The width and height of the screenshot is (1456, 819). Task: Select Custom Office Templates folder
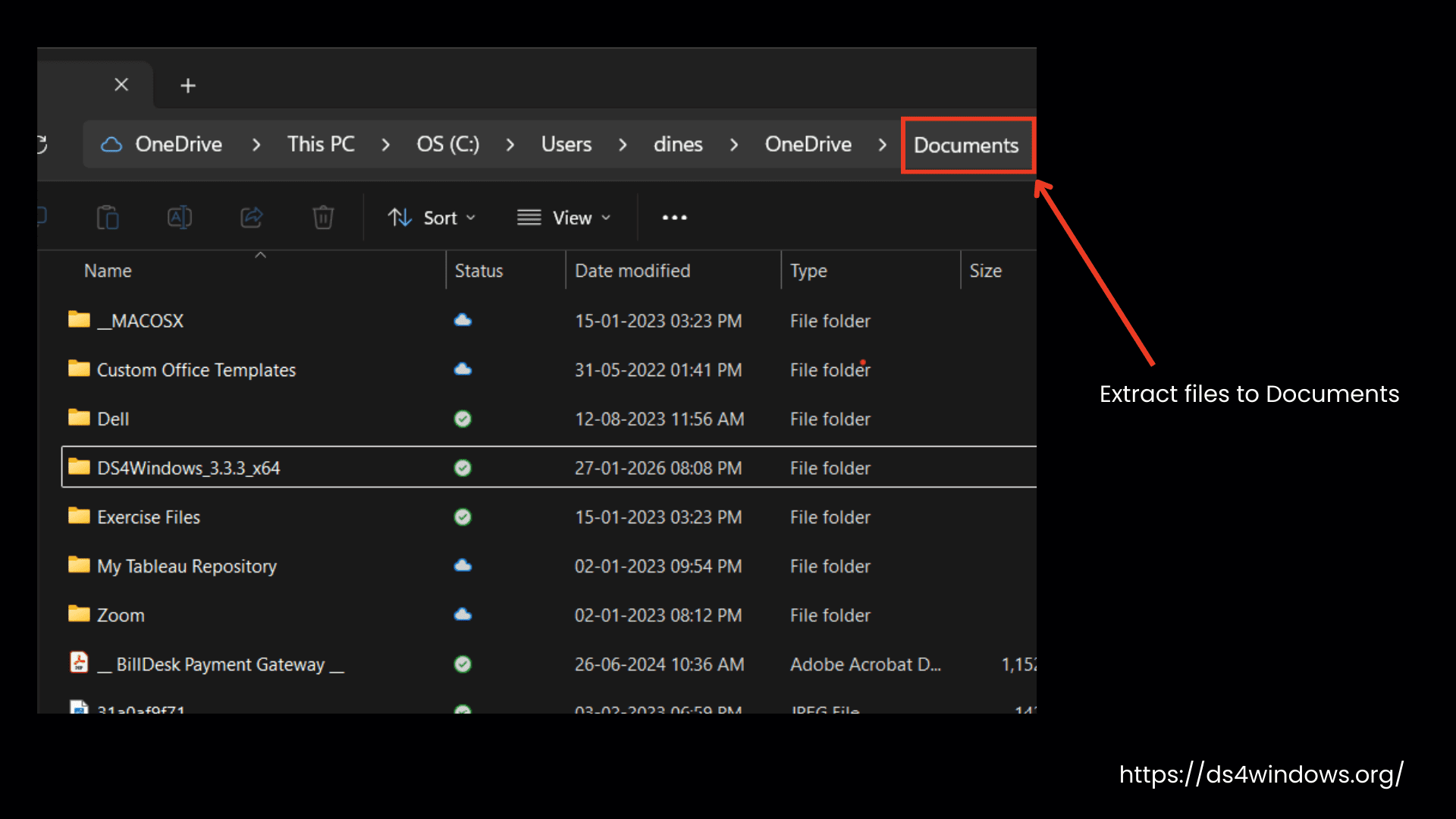tap(549, 370)
